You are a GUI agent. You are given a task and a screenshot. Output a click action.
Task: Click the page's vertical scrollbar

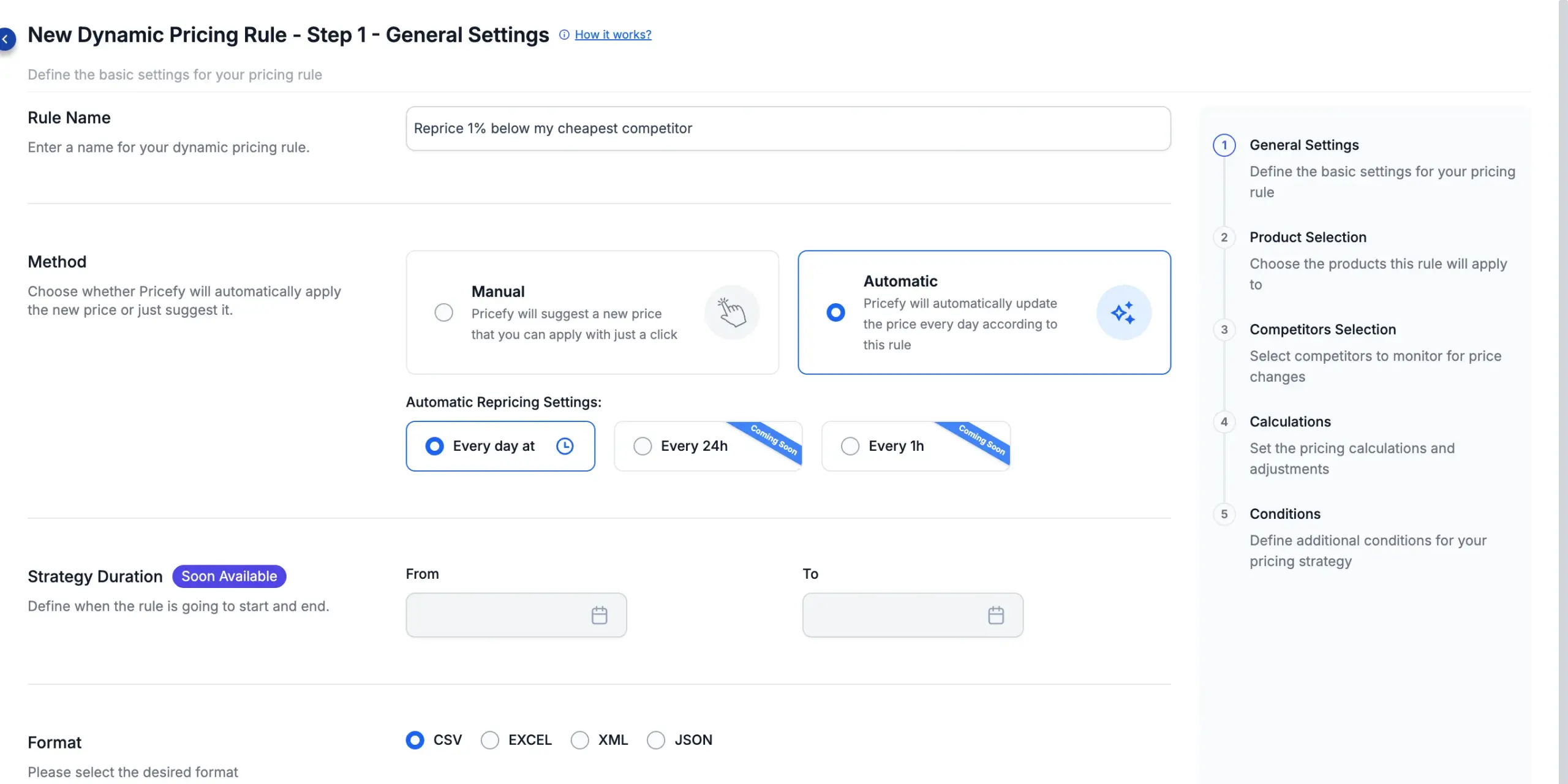tap(1563, 392)
